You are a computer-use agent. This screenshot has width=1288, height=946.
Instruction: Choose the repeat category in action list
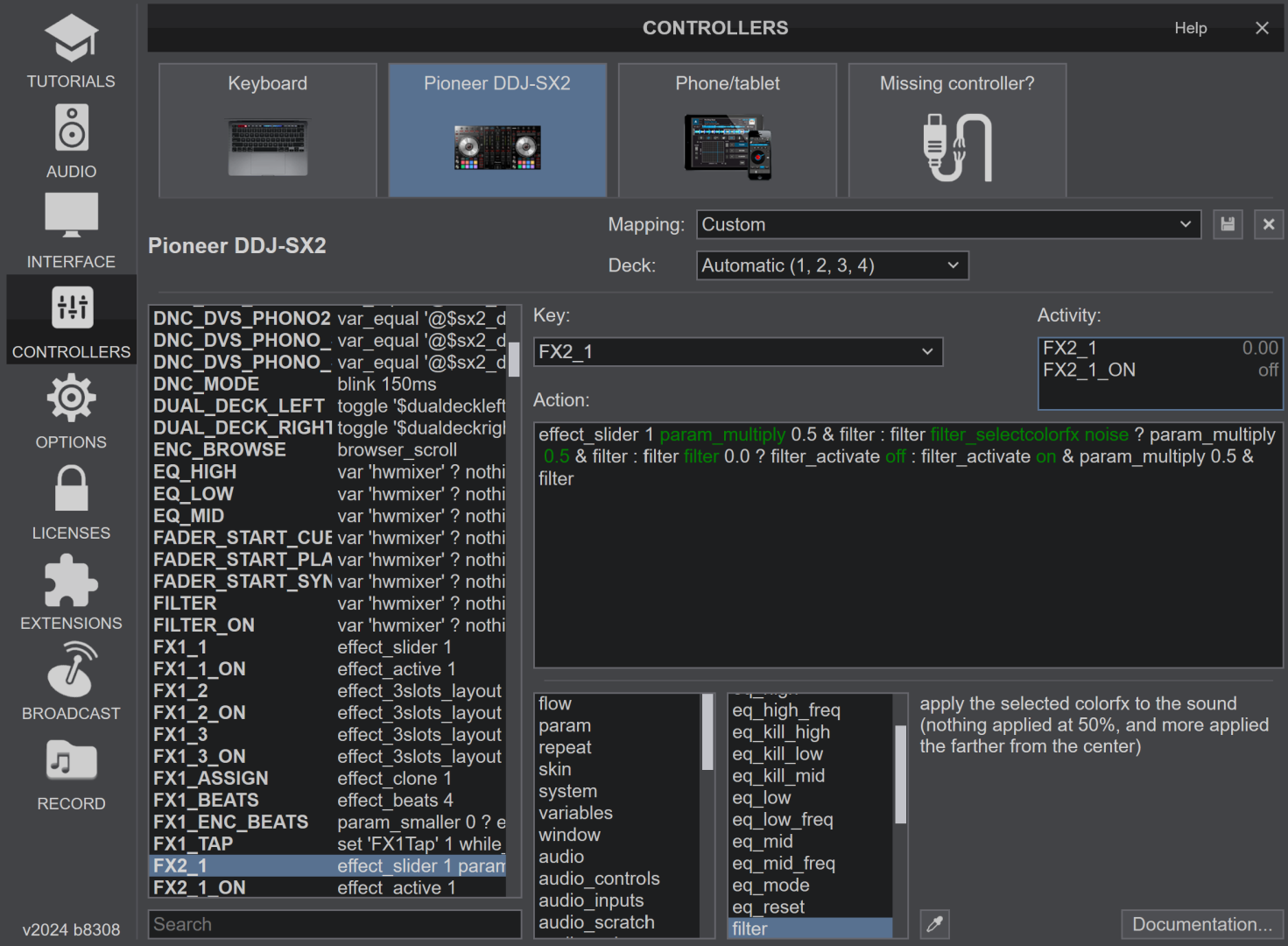[618, 747]
